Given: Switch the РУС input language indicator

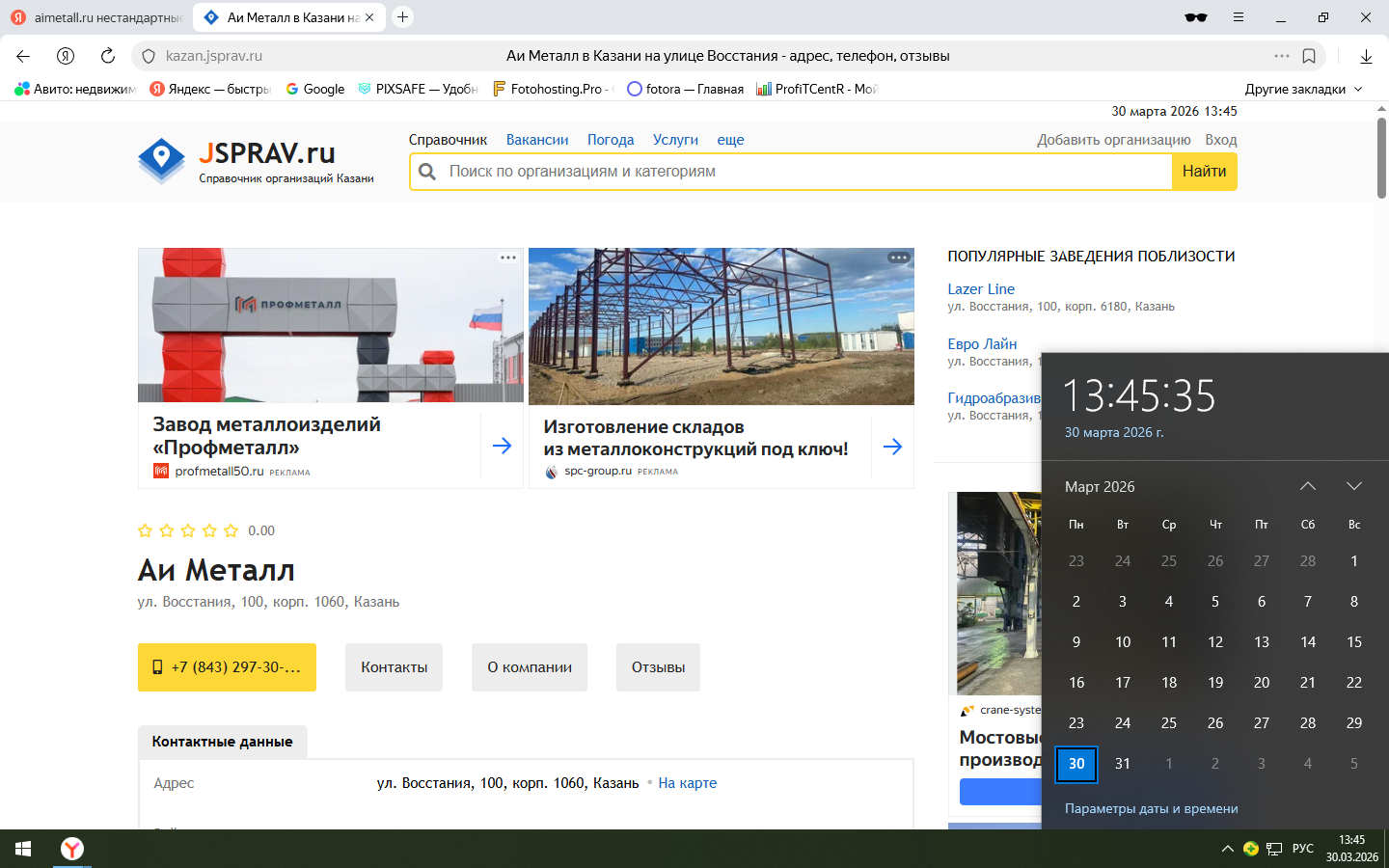Looking at the screenshot, I should 1303,849.
